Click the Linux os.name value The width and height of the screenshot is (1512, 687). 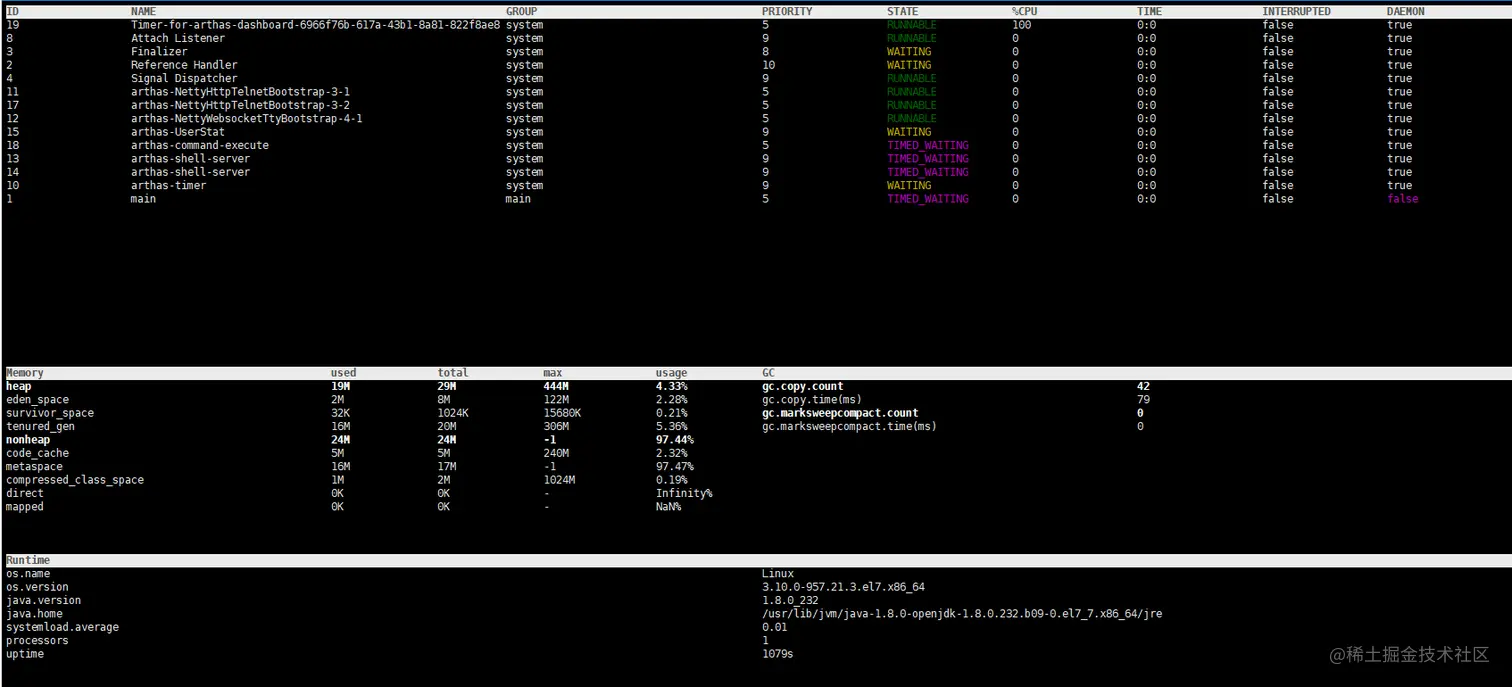pyautogui.click(x=777, y=574)
